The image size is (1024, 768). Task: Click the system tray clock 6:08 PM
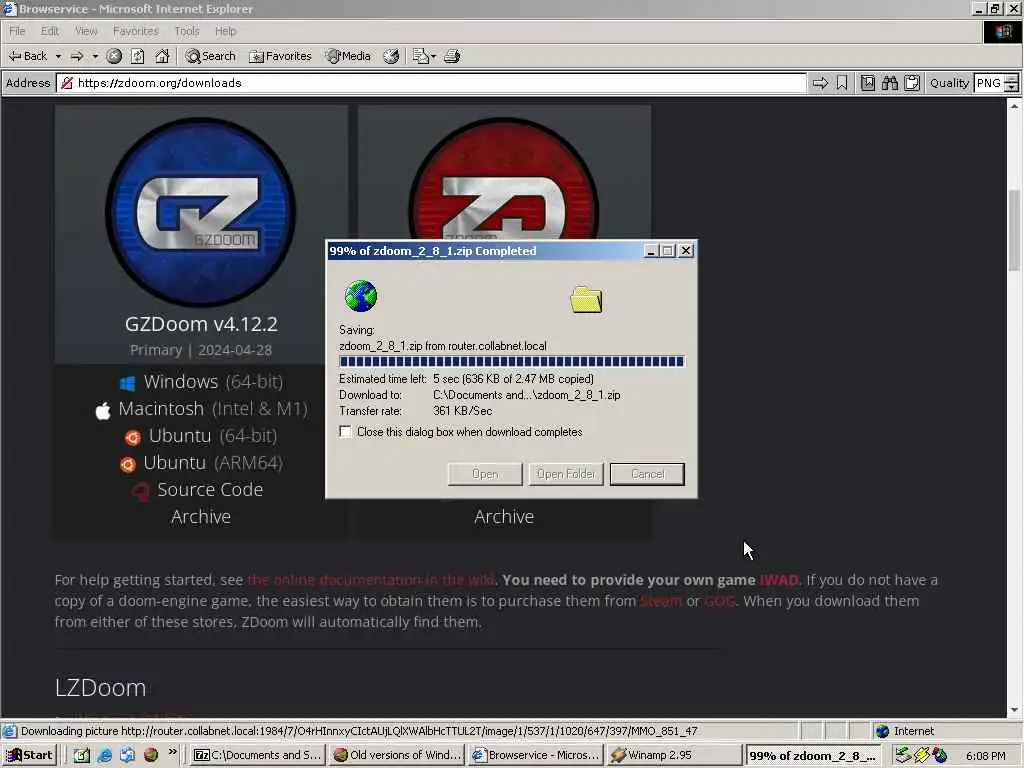[985, 756]
